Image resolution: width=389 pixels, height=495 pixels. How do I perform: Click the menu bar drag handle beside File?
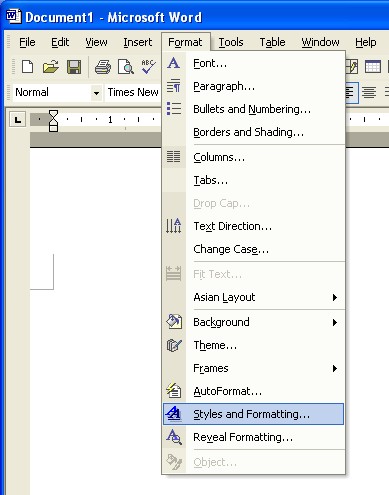click(10, 42)
